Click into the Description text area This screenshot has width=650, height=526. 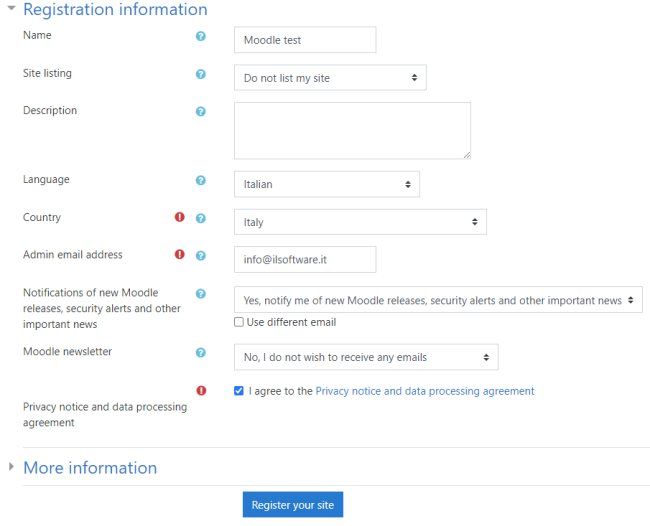[x=352, y=130]
